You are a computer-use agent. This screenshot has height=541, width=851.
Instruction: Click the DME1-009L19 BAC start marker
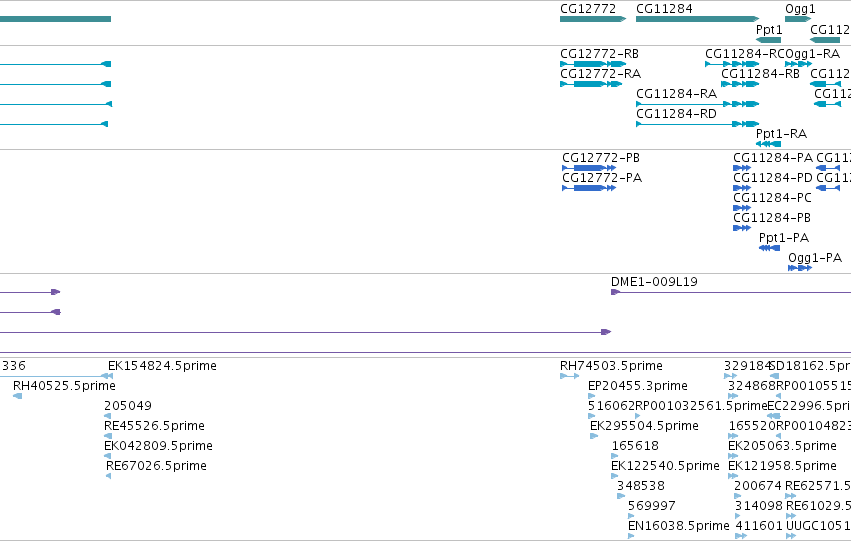tap(615, 292)
